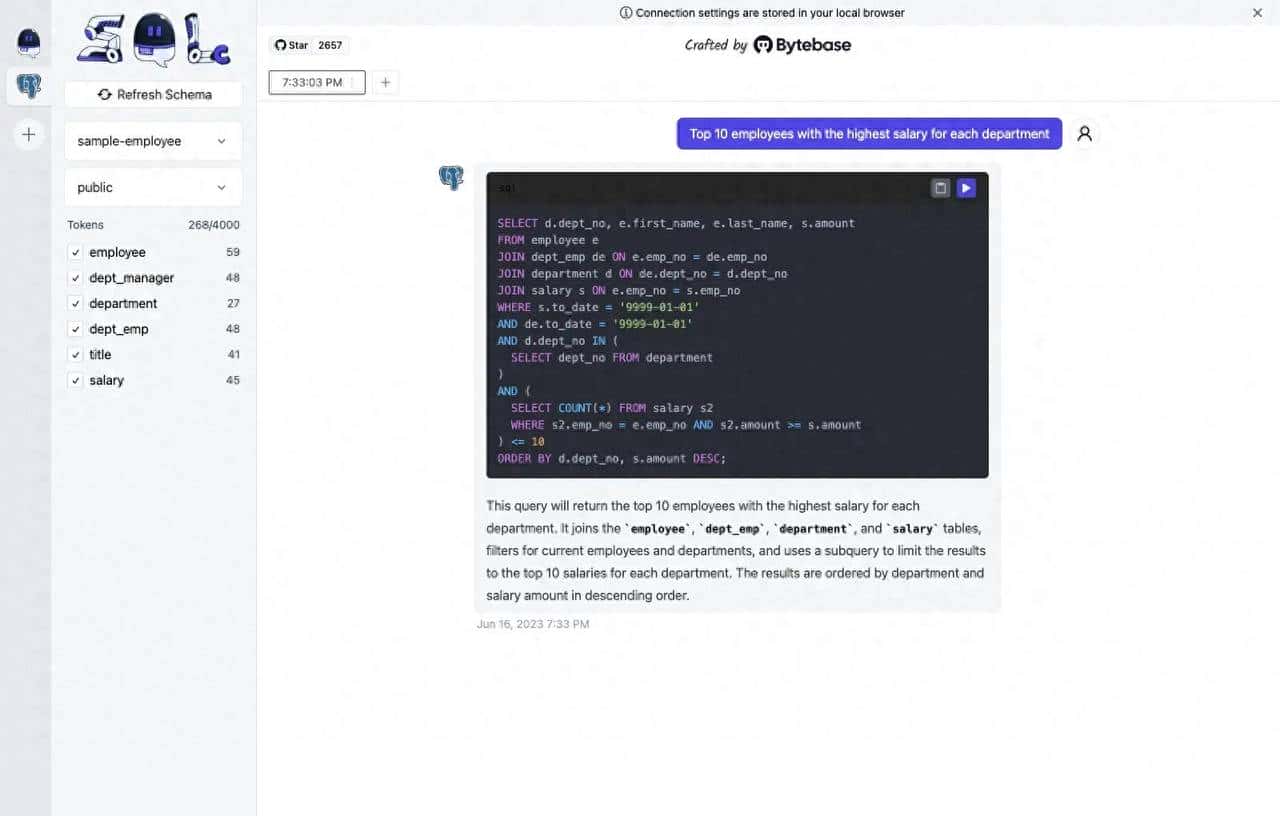Run the generated SQL query
The width and height of the screenshot is (1280, 816).
(966, 188)
